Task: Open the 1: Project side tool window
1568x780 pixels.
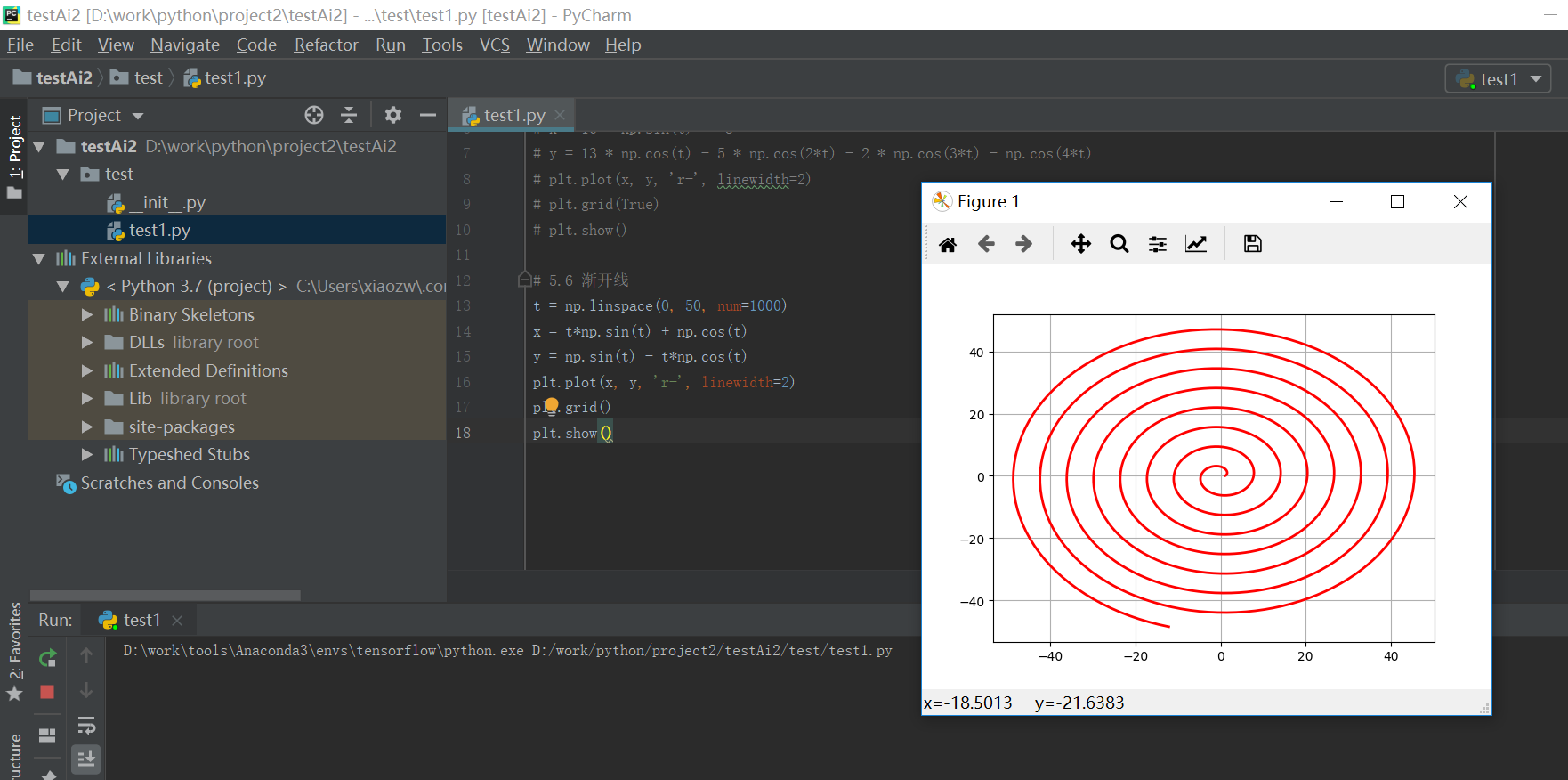Action: pyautogui.click(x=14, y=157)
